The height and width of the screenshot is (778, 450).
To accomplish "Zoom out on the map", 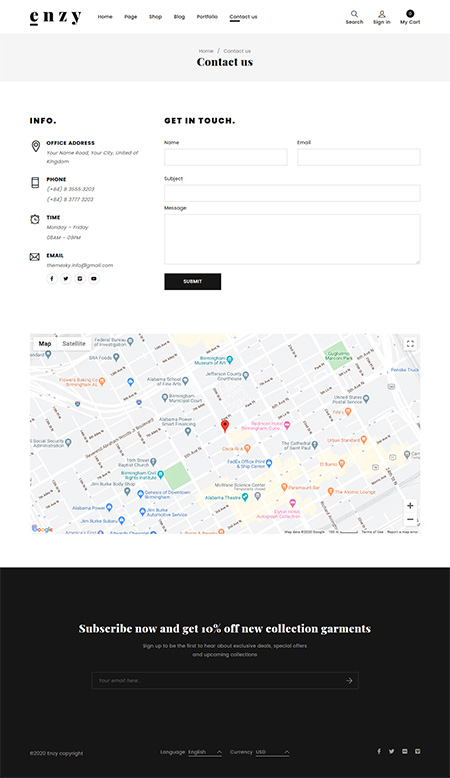I will pyautogui.click(x=410, y=519).
